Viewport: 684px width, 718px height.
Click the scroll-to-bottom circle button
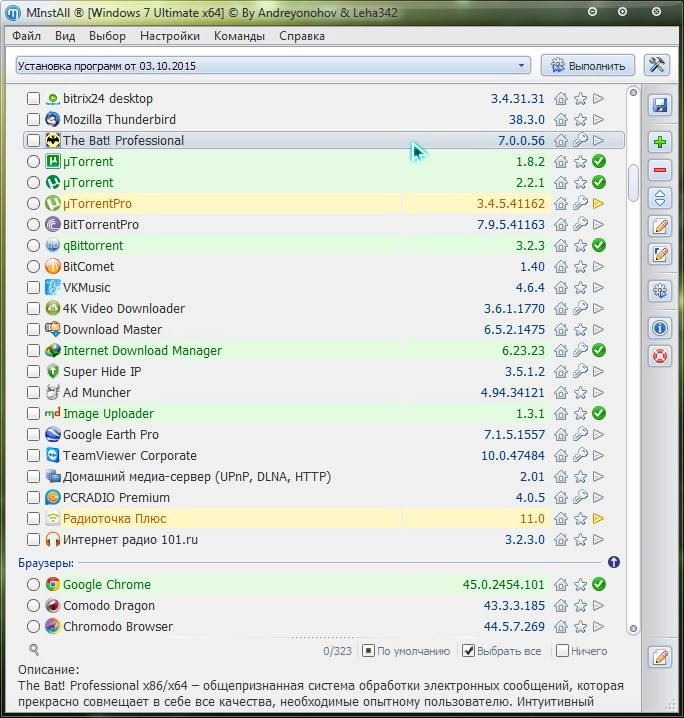(633, 628)
